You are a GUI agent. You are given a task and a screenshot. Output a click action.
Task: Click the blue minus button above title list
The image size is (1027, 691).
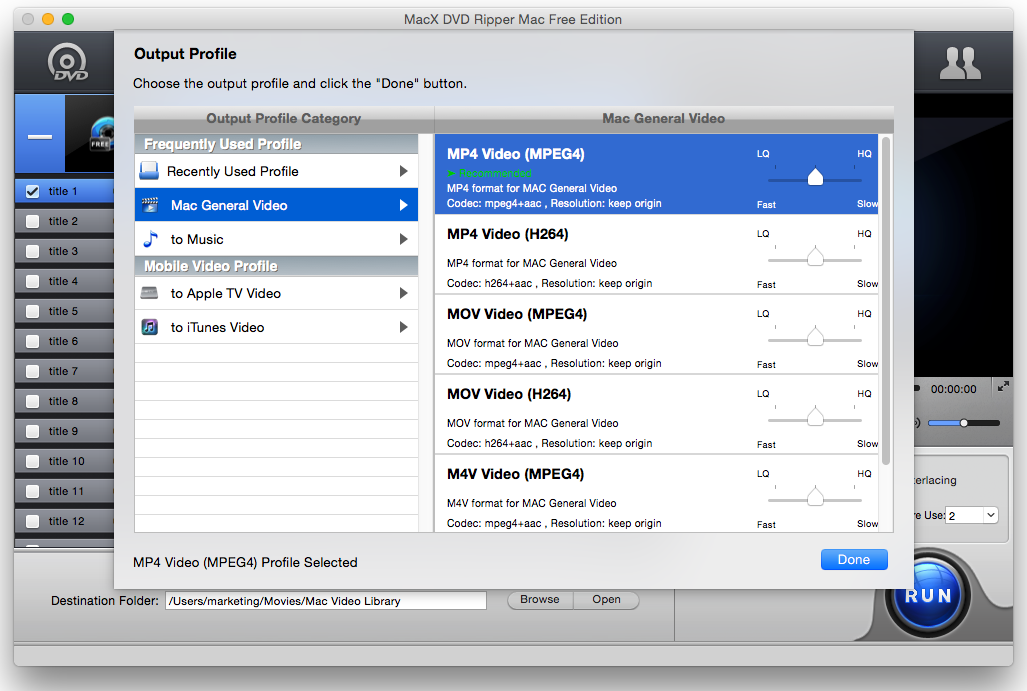point(40,136)
